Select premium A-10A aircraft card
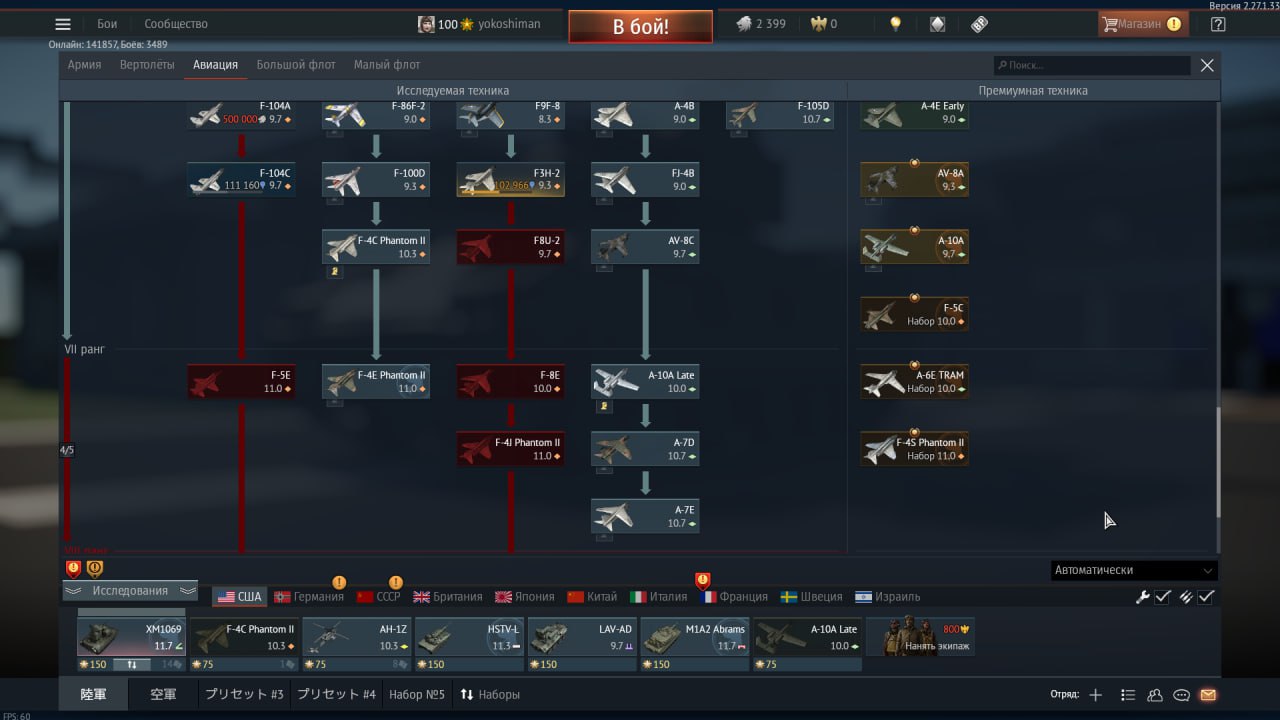The height and width of the screenshot is (720, 1280). click(x=915, y=247)
